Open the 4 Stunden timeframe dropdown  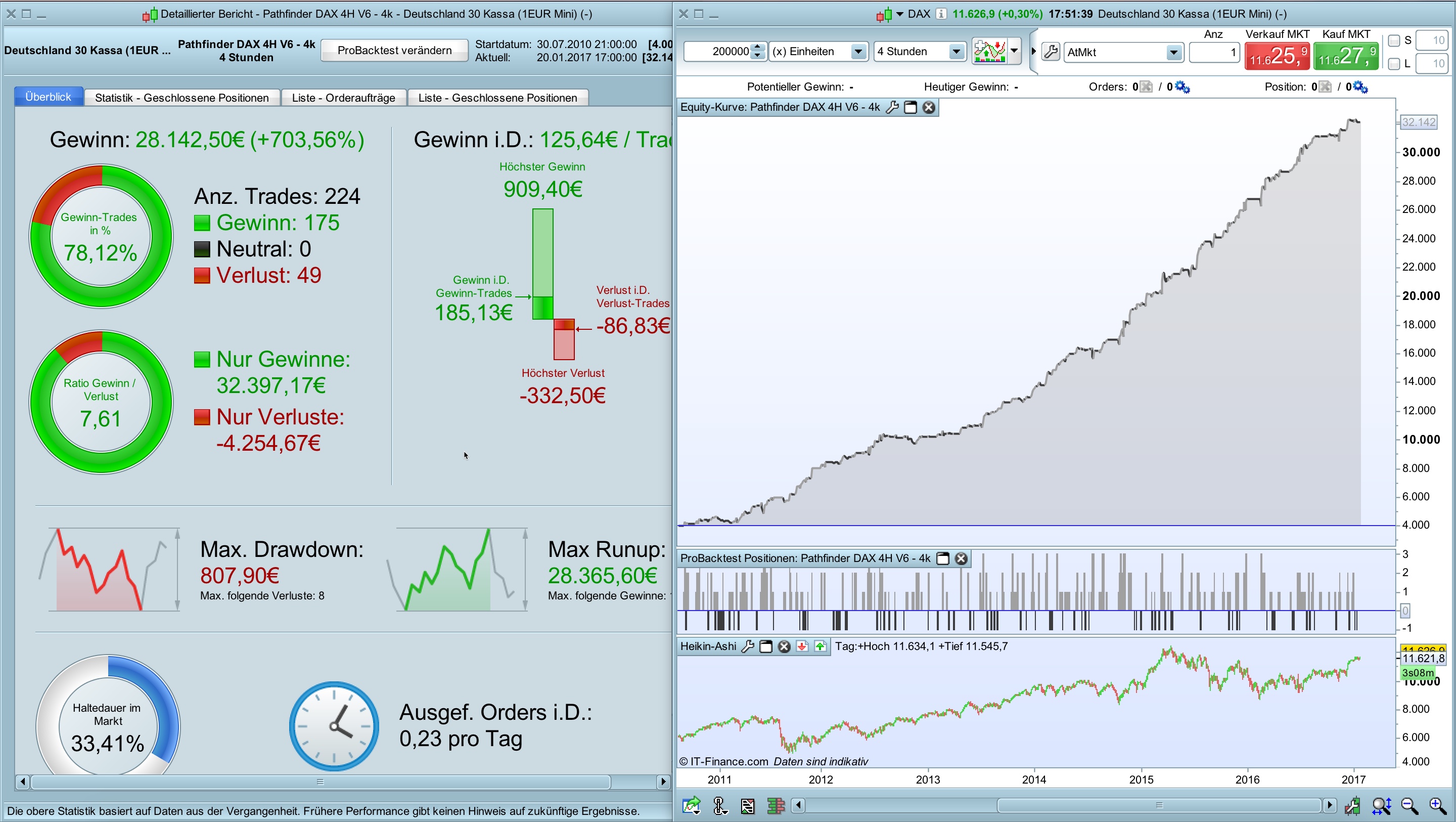pyautogui.click(x=956, y=52)
